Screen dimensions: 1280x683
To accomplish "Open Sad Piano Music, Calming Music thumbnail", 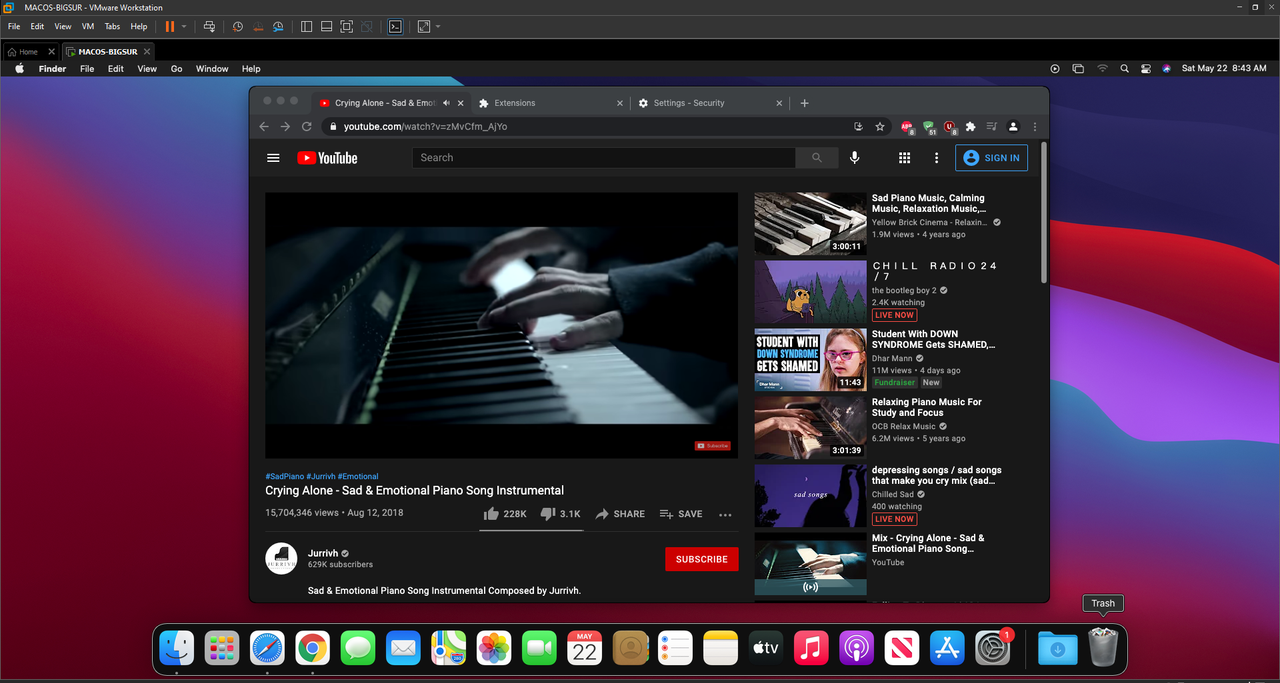I will [810, 224].
